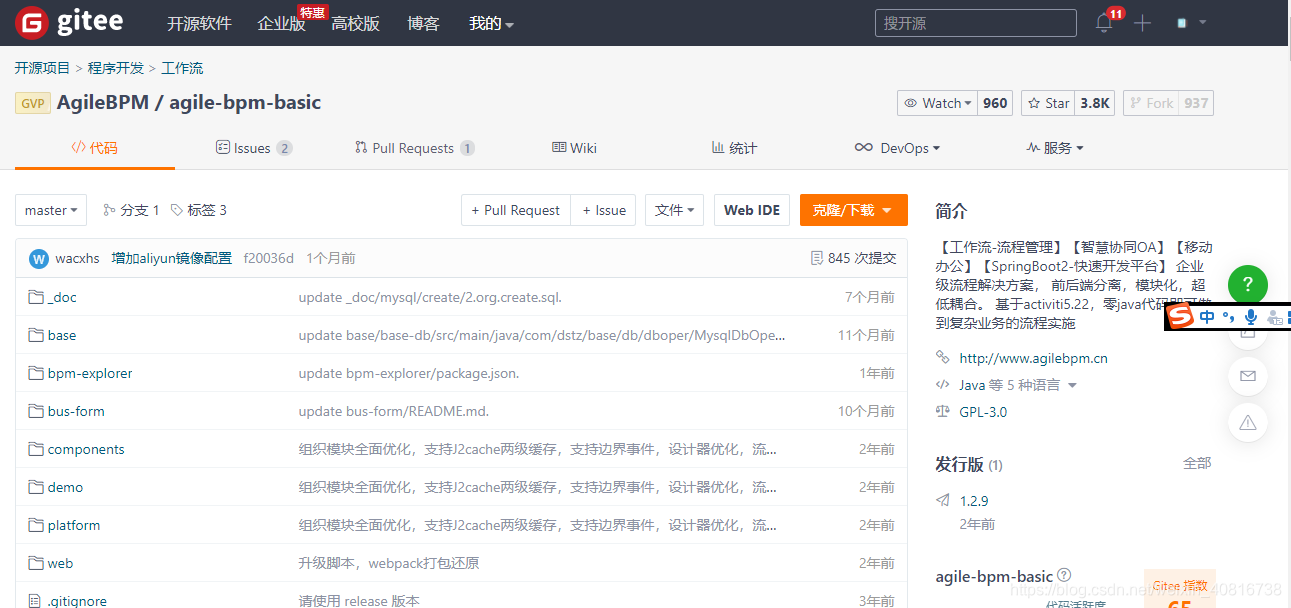Open 企业版 in top navigation

pyautogui.click(x=281, y=23)
